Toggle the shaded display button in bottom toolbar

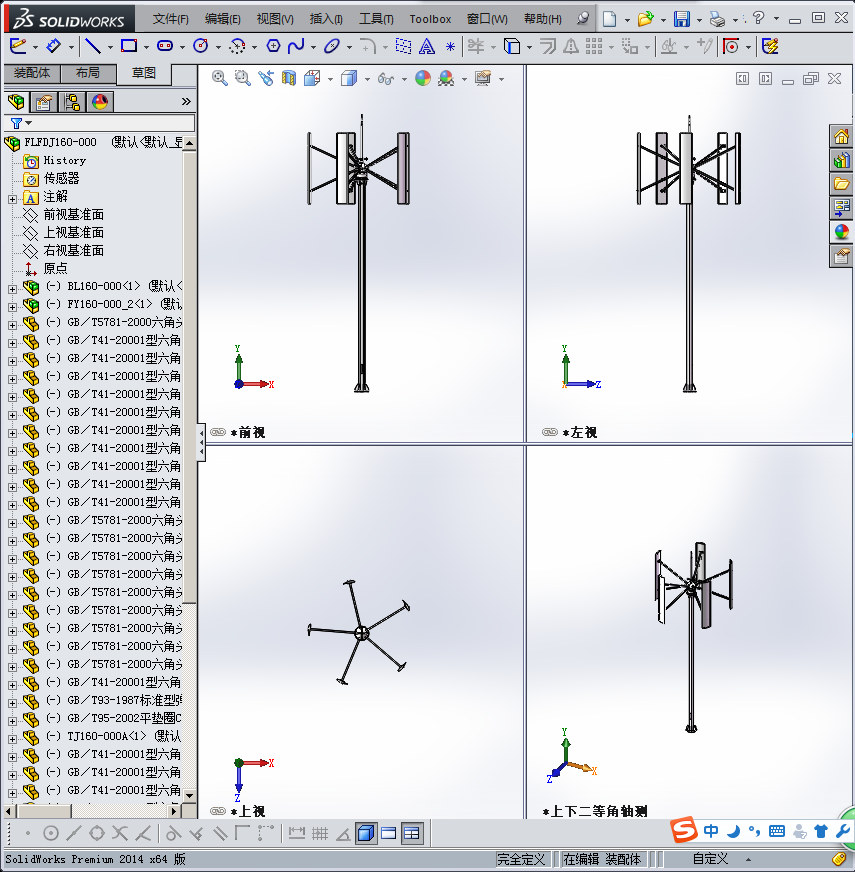click(x=365, y=833)
